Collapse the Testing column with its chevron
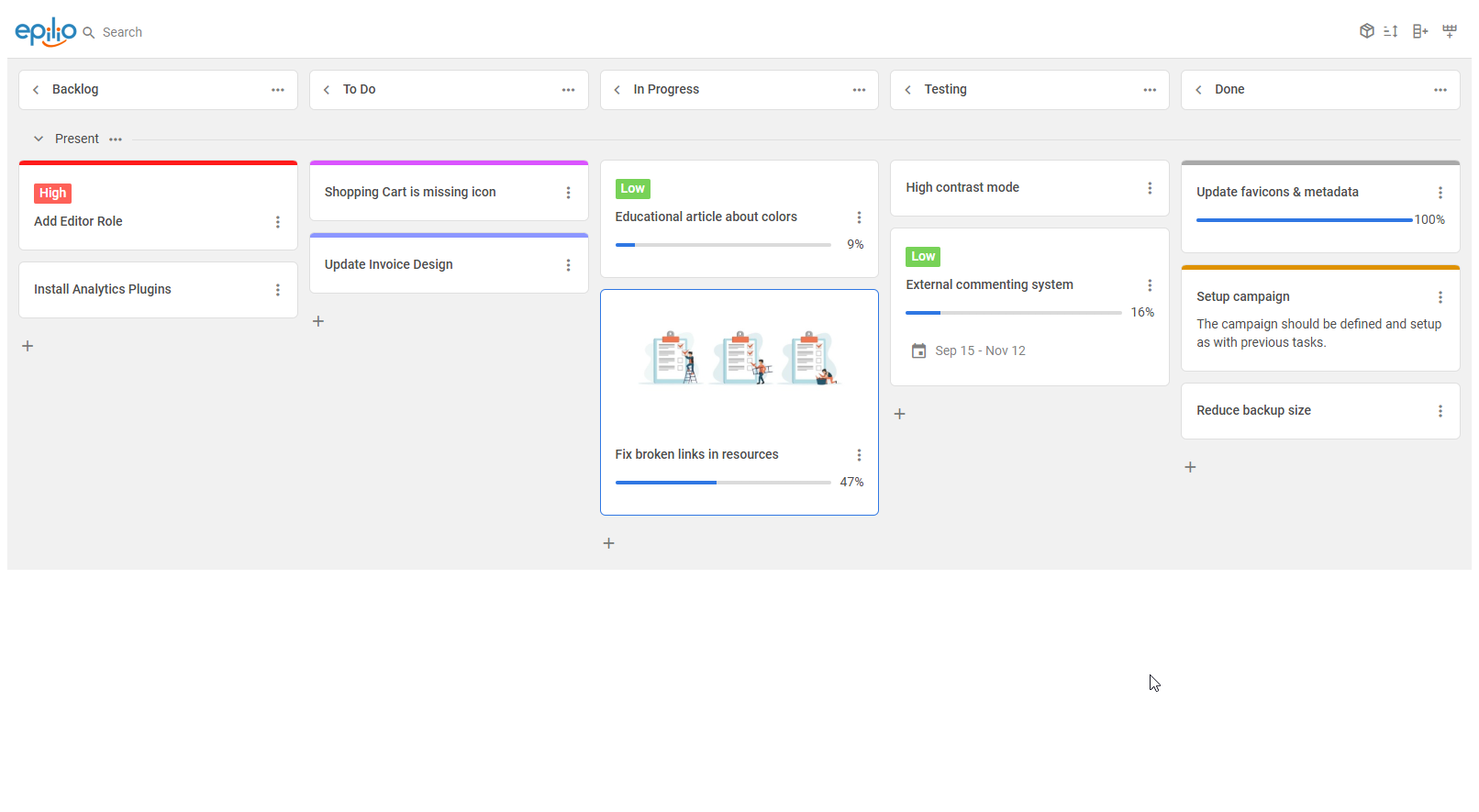 pyautogui.click(x=907, y=90)
